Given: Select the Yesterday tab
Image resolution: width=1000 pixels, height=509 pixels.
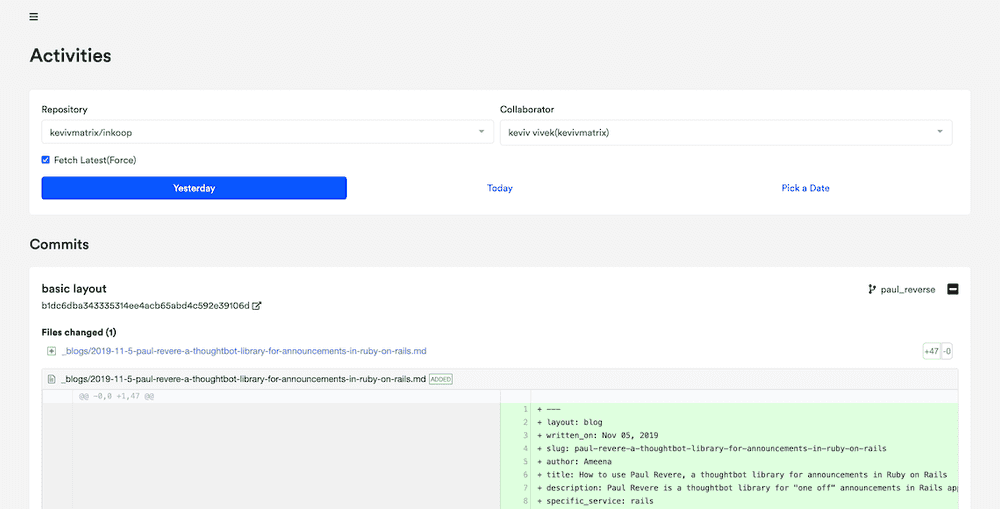Looking at the screenshot, I should tap(194, 188).
